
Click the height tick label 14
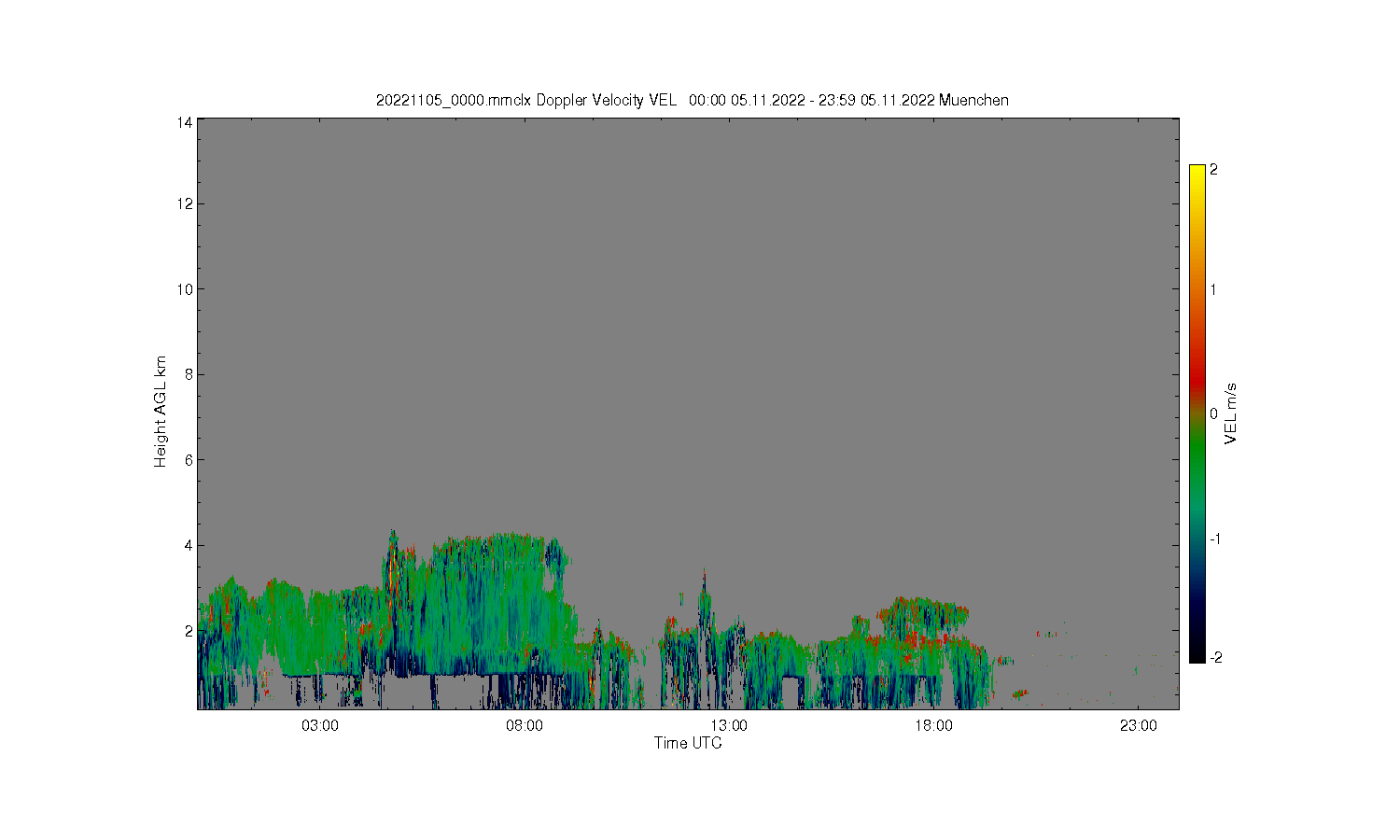[x=185, y=122]
